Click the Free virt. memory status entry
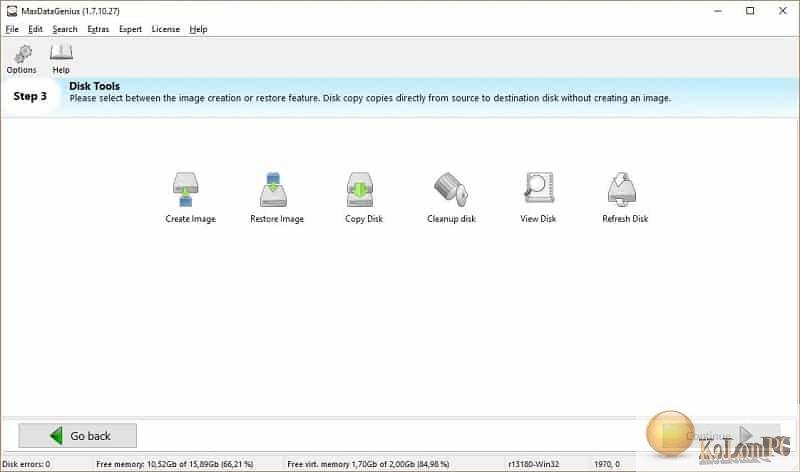 click(368, 464)
